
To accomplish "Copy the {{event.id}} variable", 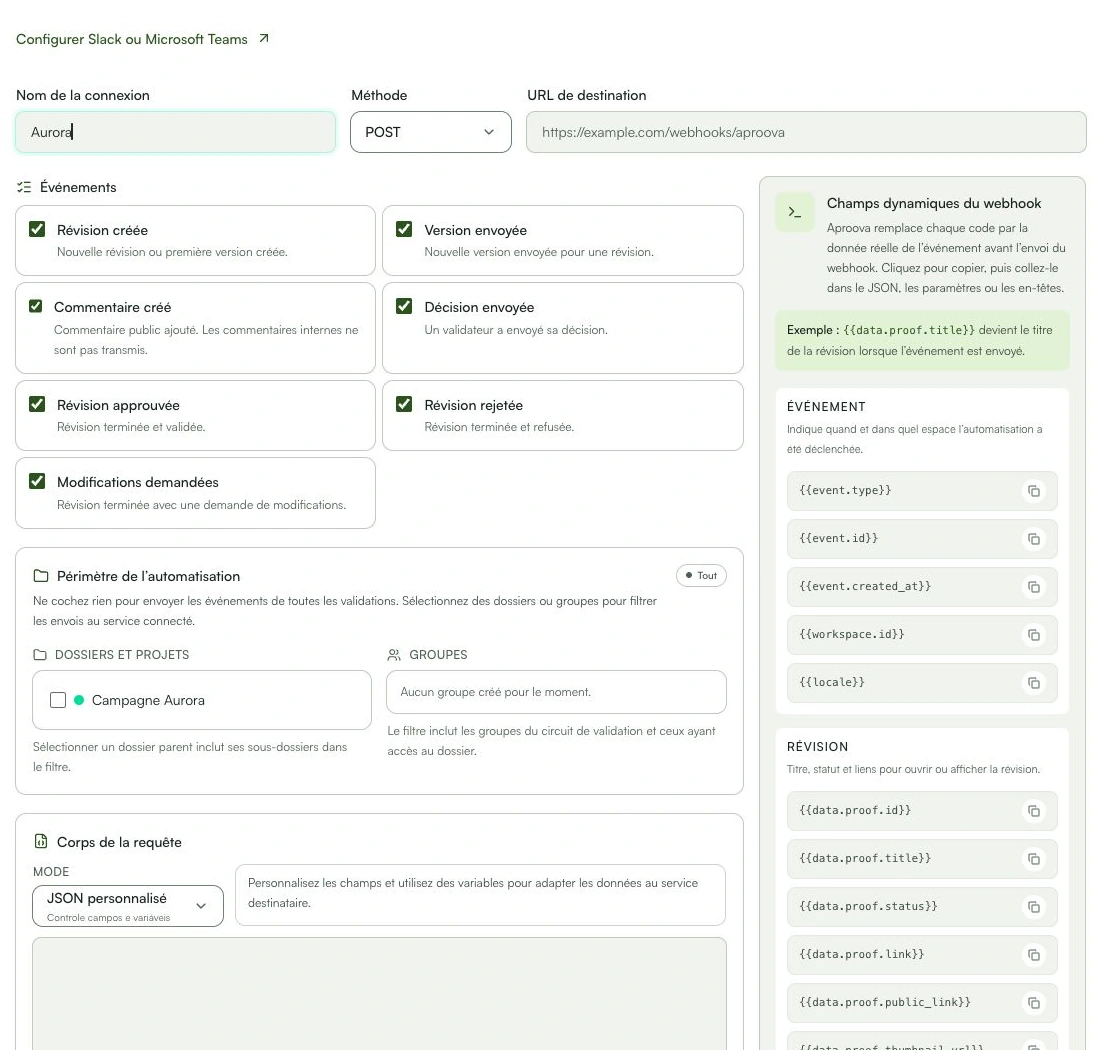I will (x=1033, y=539).
